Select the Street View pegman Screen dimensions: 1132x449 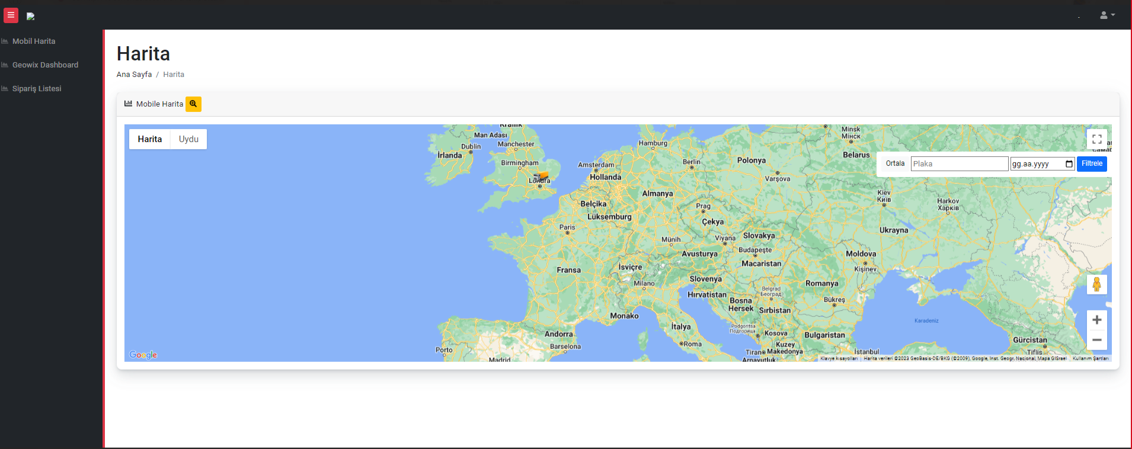[1097, 284]
